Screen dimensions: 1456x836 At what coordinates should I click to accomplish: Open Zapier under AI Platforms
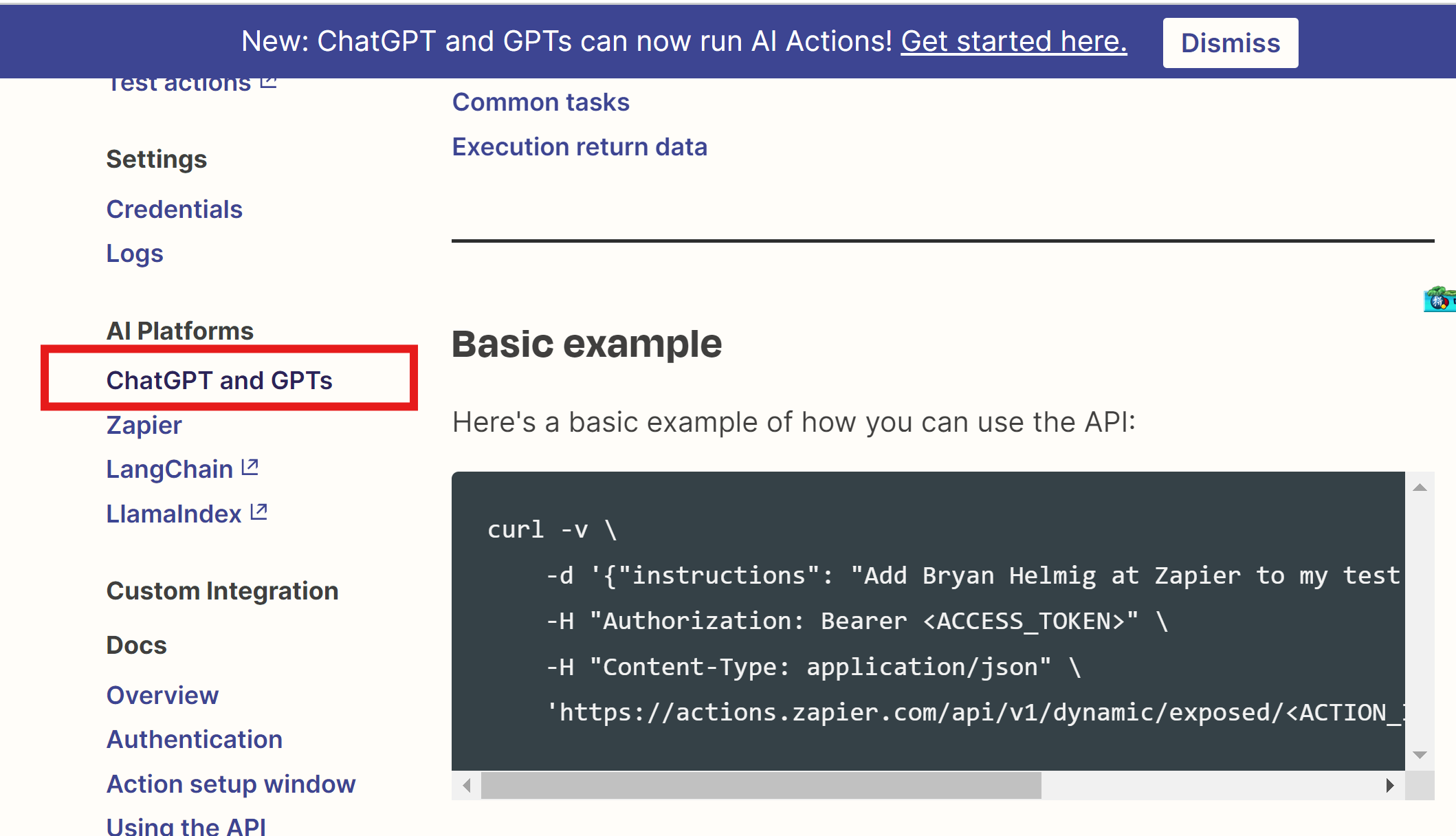point(144,425)
